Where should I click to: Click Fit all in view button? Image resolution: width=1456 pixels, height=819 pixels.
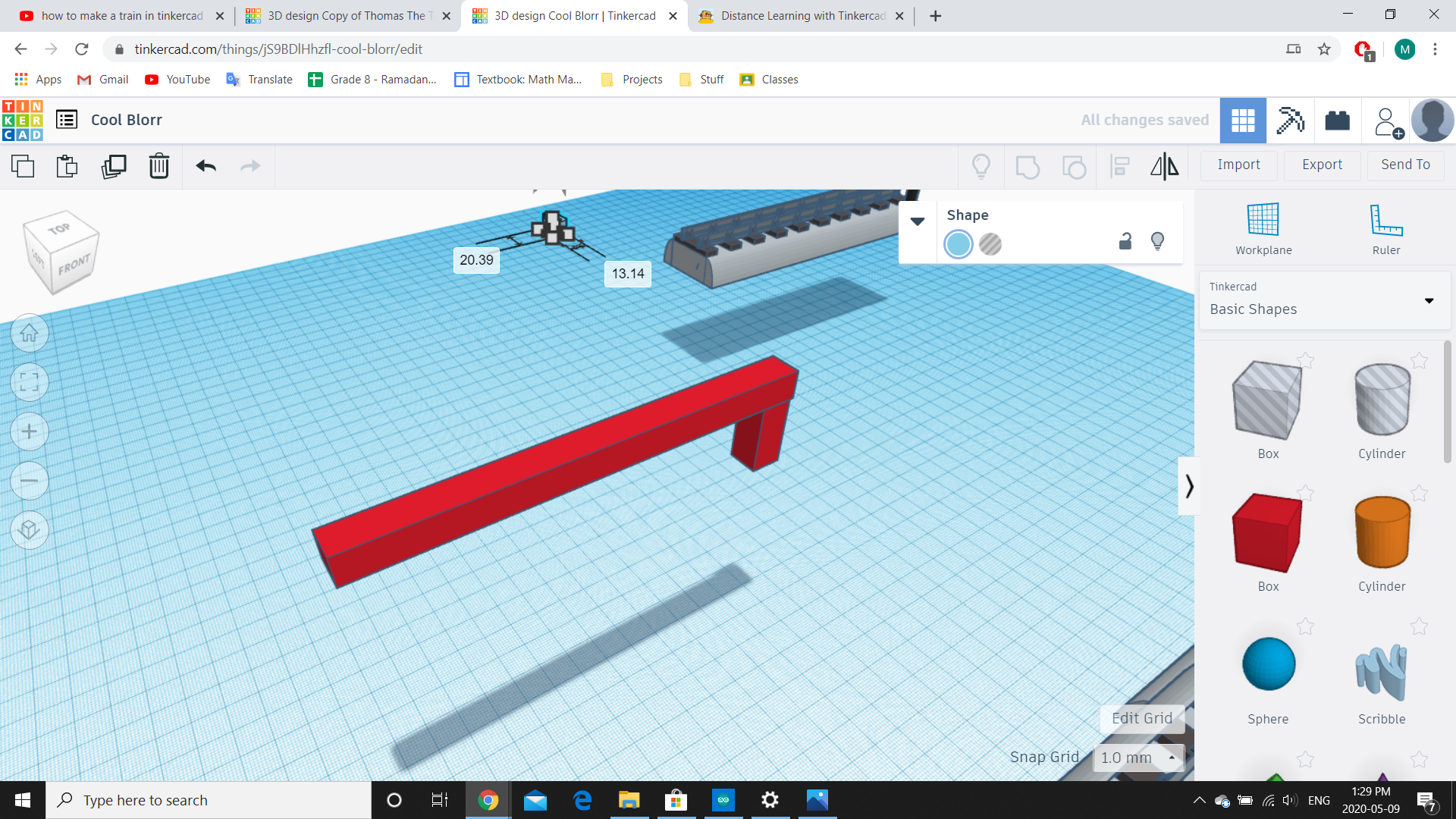(x=30, y=382)
